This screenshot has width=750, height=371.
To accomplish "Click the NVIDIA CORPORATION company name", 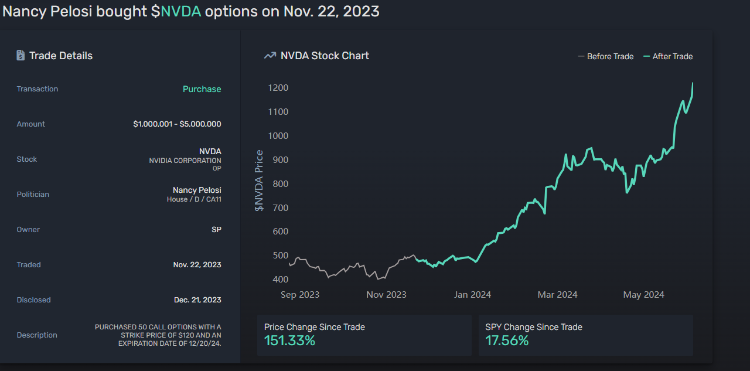I will [x=185, y=161].
